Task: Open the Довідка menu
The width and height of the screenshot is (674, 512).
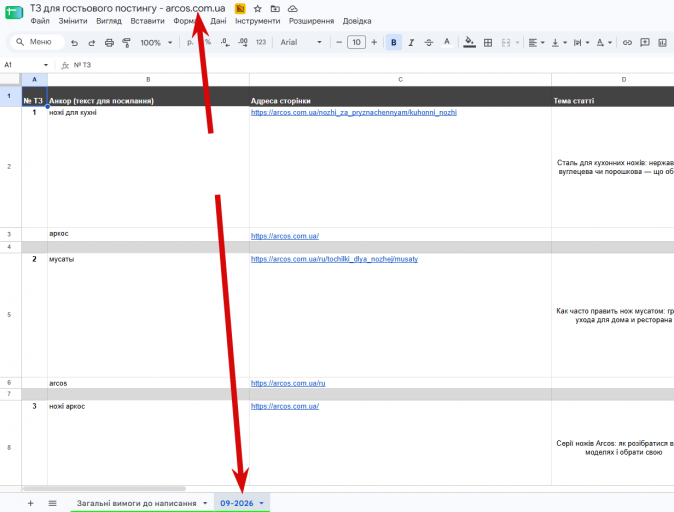Action: tap(357, 21)
